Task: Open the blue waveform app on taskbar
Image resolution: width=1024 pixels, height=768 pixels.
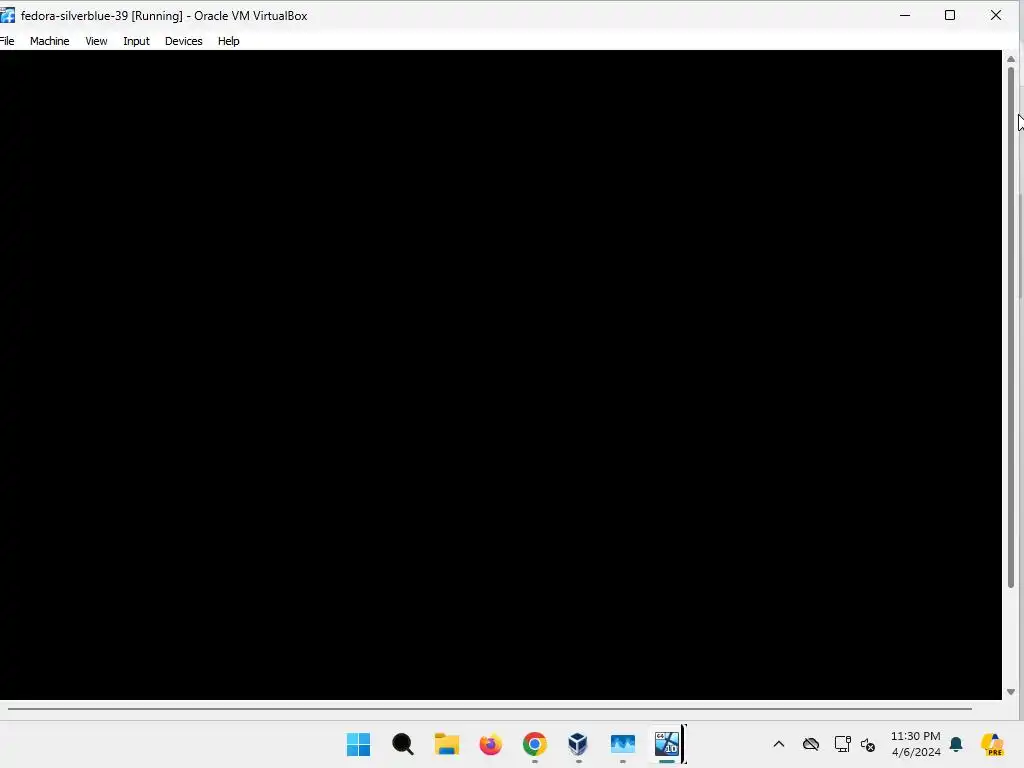Action: pyautogui.click(x=622, y=744)
